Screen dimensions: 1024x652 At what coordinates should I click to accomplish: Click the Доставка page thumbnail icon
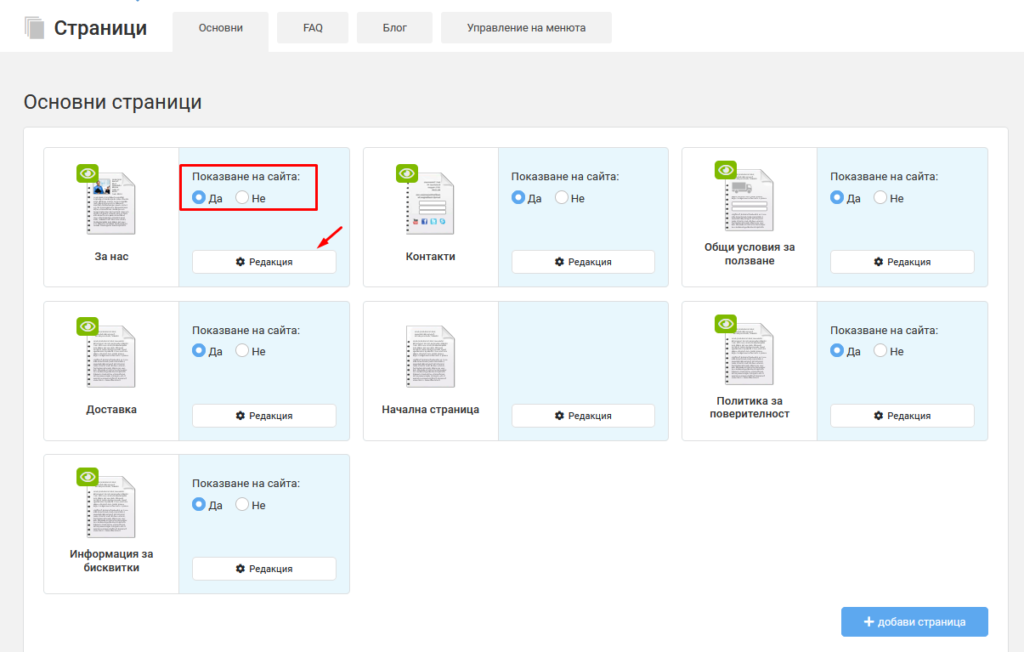[111, 357]
